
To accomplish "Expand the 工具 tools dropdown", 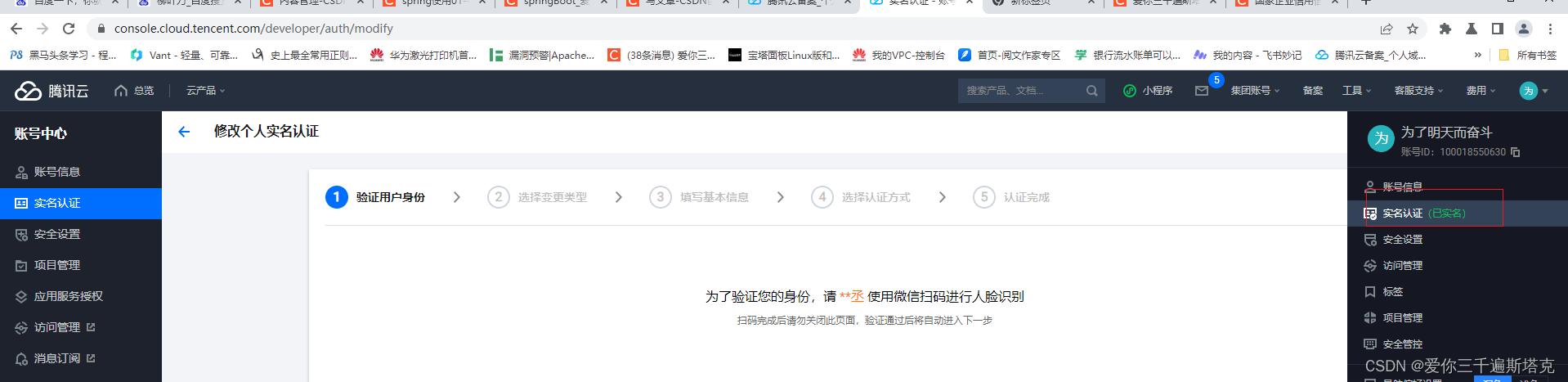I will click(1356, 91).
